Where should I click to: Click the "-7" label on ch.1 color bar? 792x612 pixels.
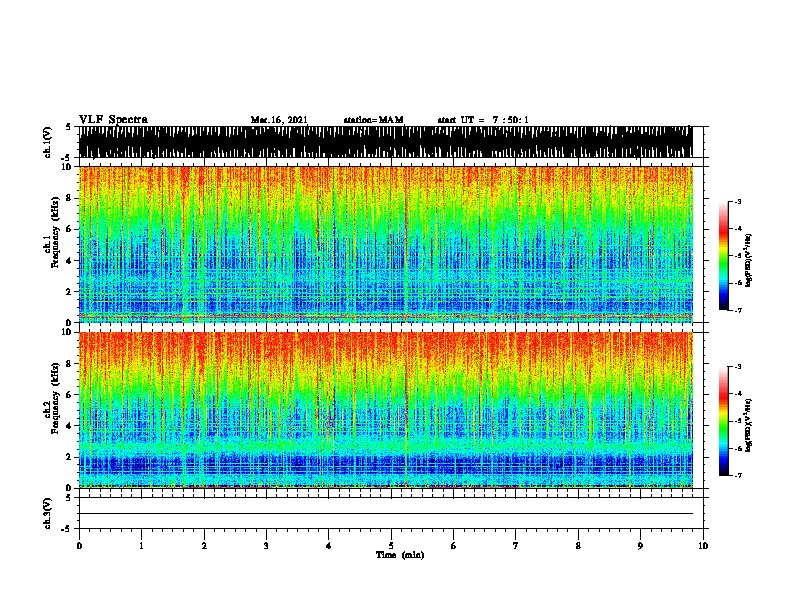[737, 310]
